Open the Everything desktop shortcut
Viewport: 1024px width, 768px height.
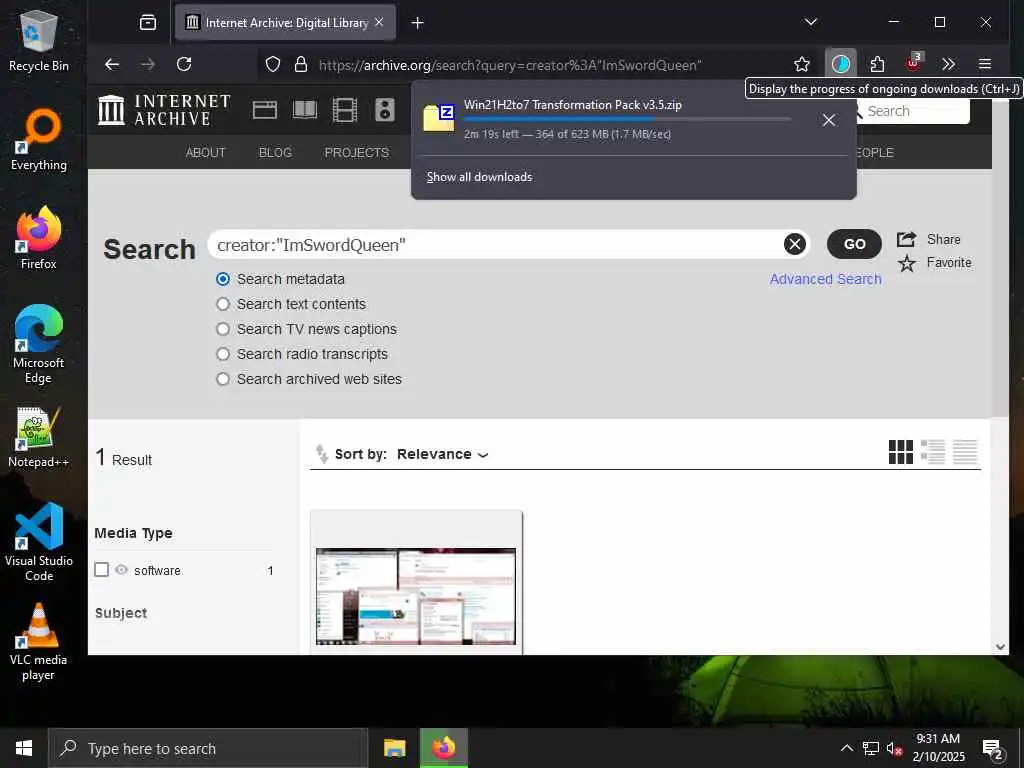(38, 140)
